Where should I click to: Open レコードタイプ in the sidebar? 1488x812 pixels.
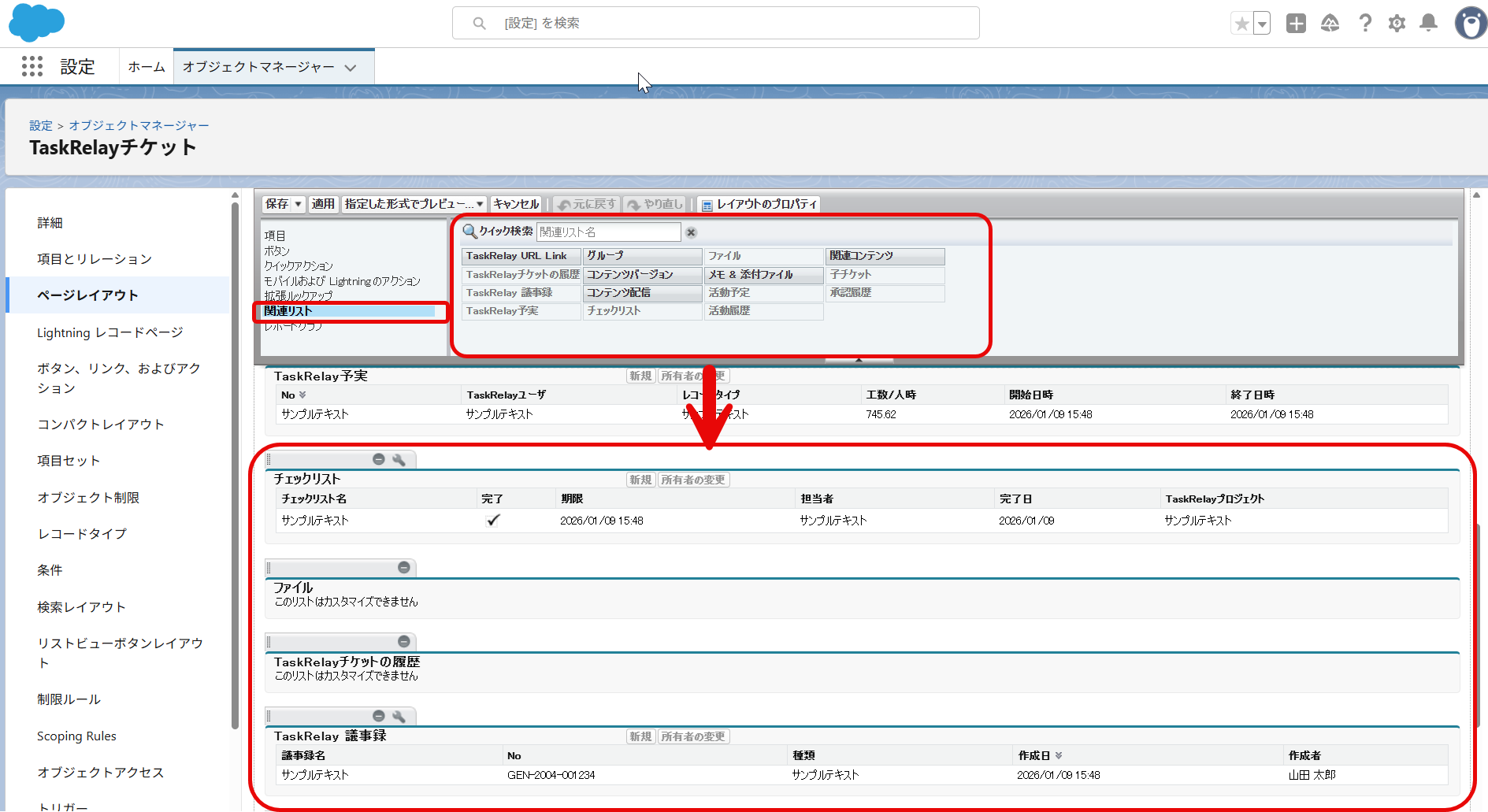pyautogui.click(x=82, y=534)
